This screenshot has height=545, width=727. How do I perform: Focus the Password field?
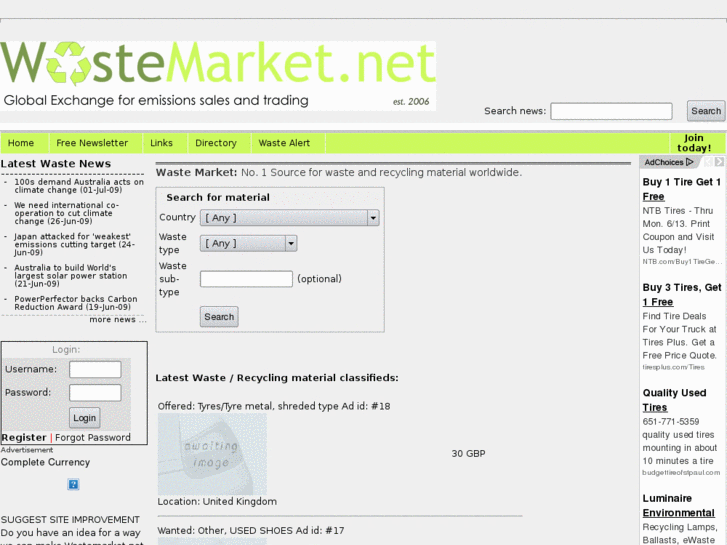95,392
